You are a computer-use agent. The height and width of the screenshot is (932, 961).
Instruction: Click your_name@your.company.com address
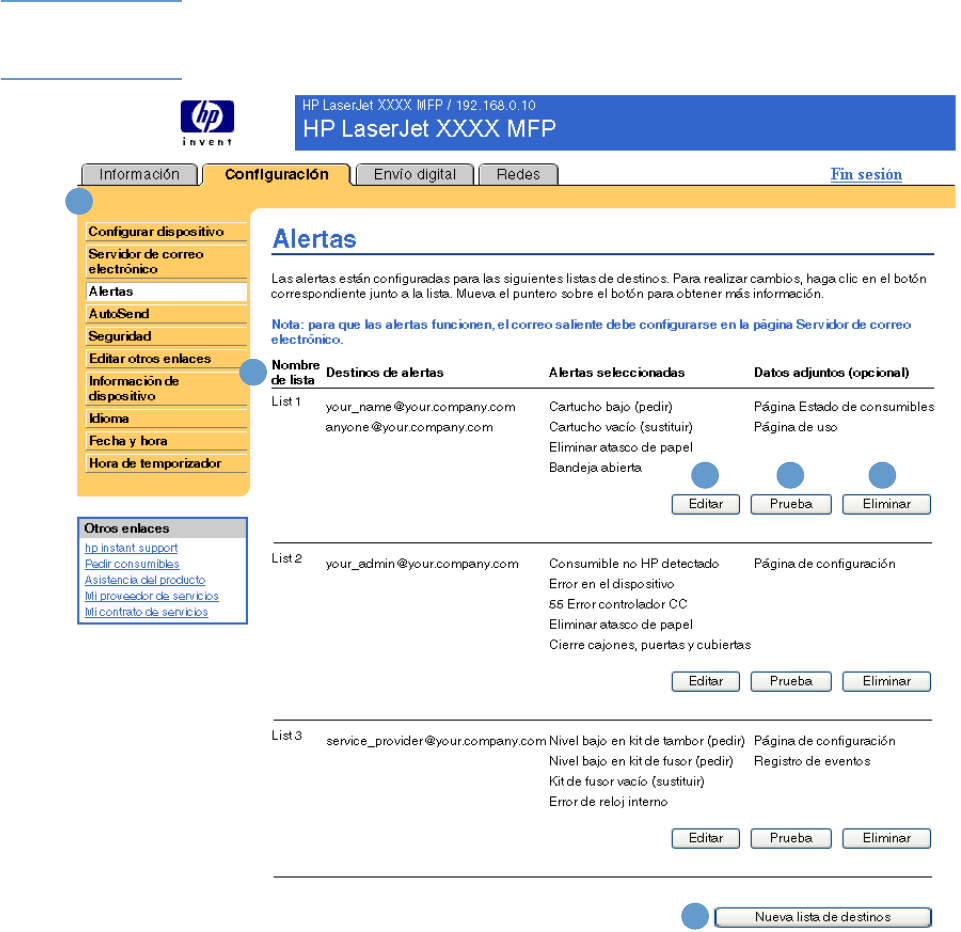pyautogui.click(x=420, y=407)
